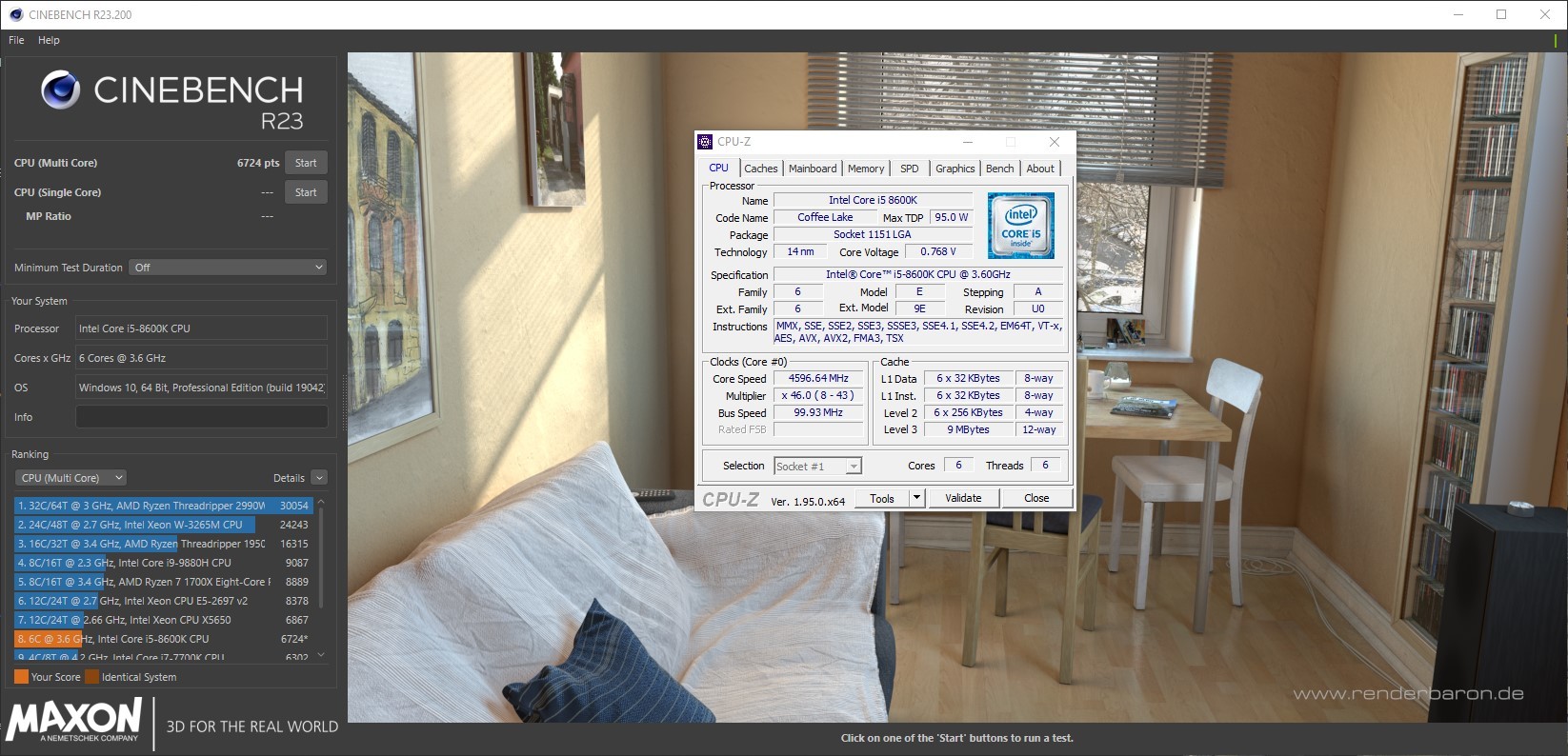Screen dimensions: 1568x756
Task: Click the Info input field
Action: coord(201,417)
